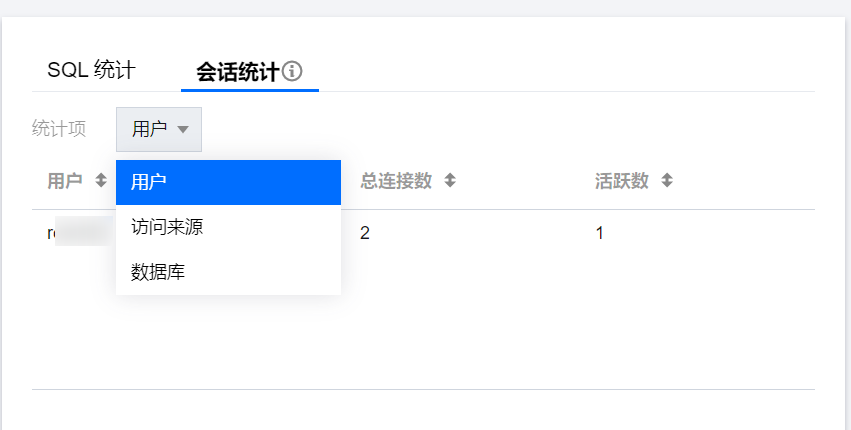
Task: Click the total connections value 2
Action: (365, 233)
